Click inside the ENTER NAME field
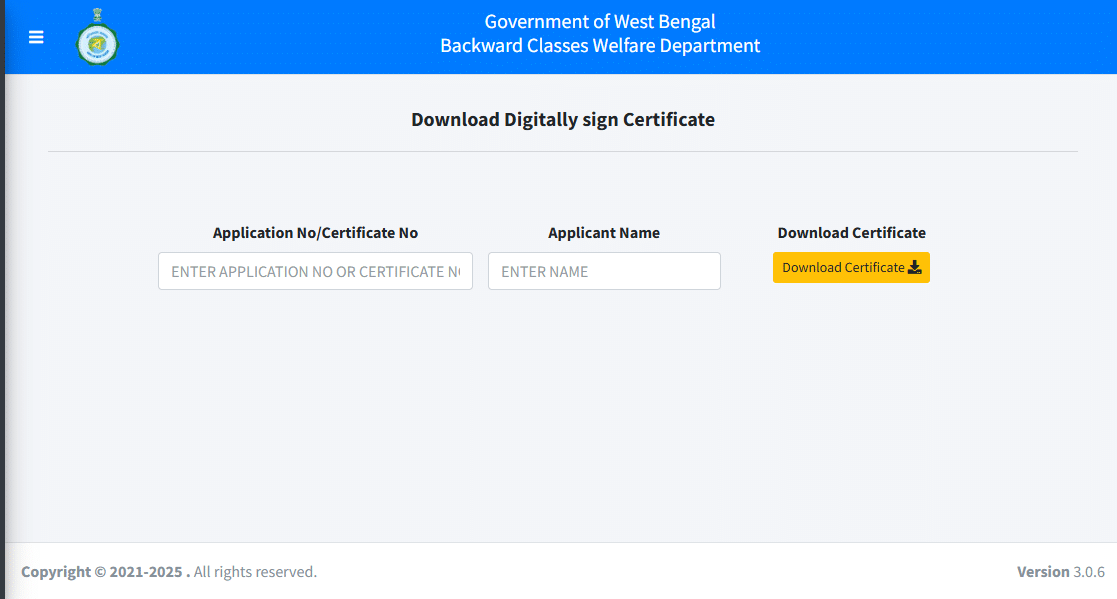Image resolution: width=1117 pixels, height=599 pixels. click(x=604, y=271)
